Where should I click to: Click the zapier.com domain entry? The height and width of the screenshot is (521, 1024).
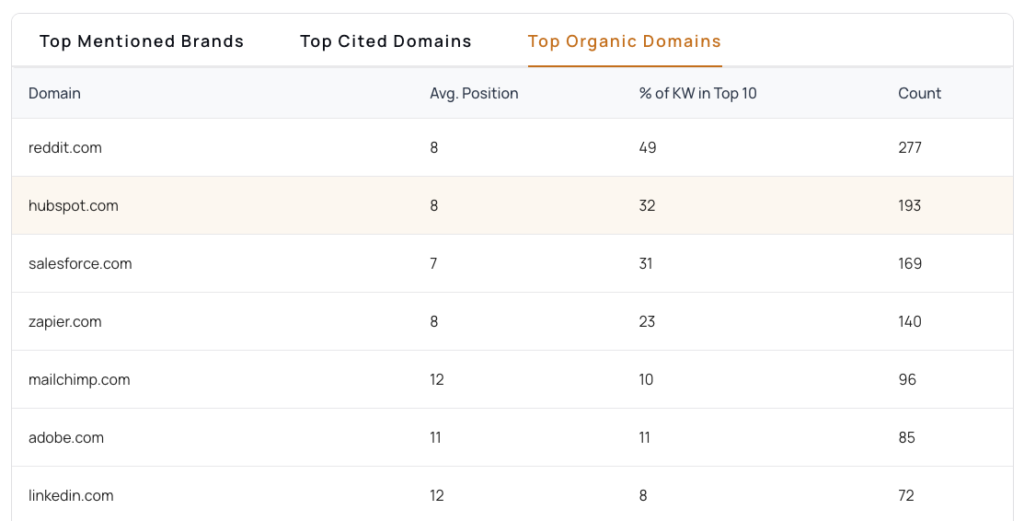coord(65,322)
